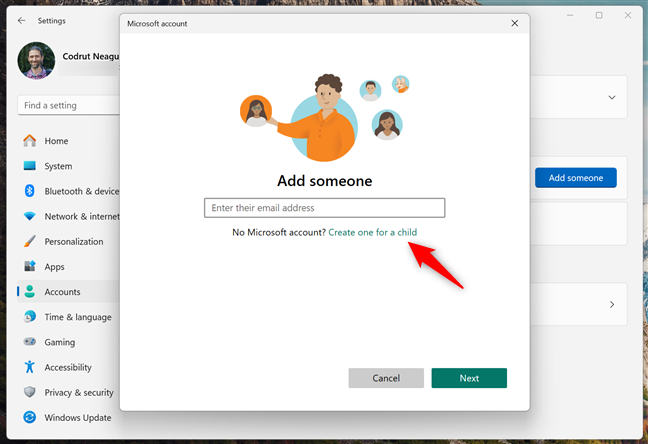Click the Personalization paintbrush icon
This screenshot has width=648, height=444.
coord(30,241)
